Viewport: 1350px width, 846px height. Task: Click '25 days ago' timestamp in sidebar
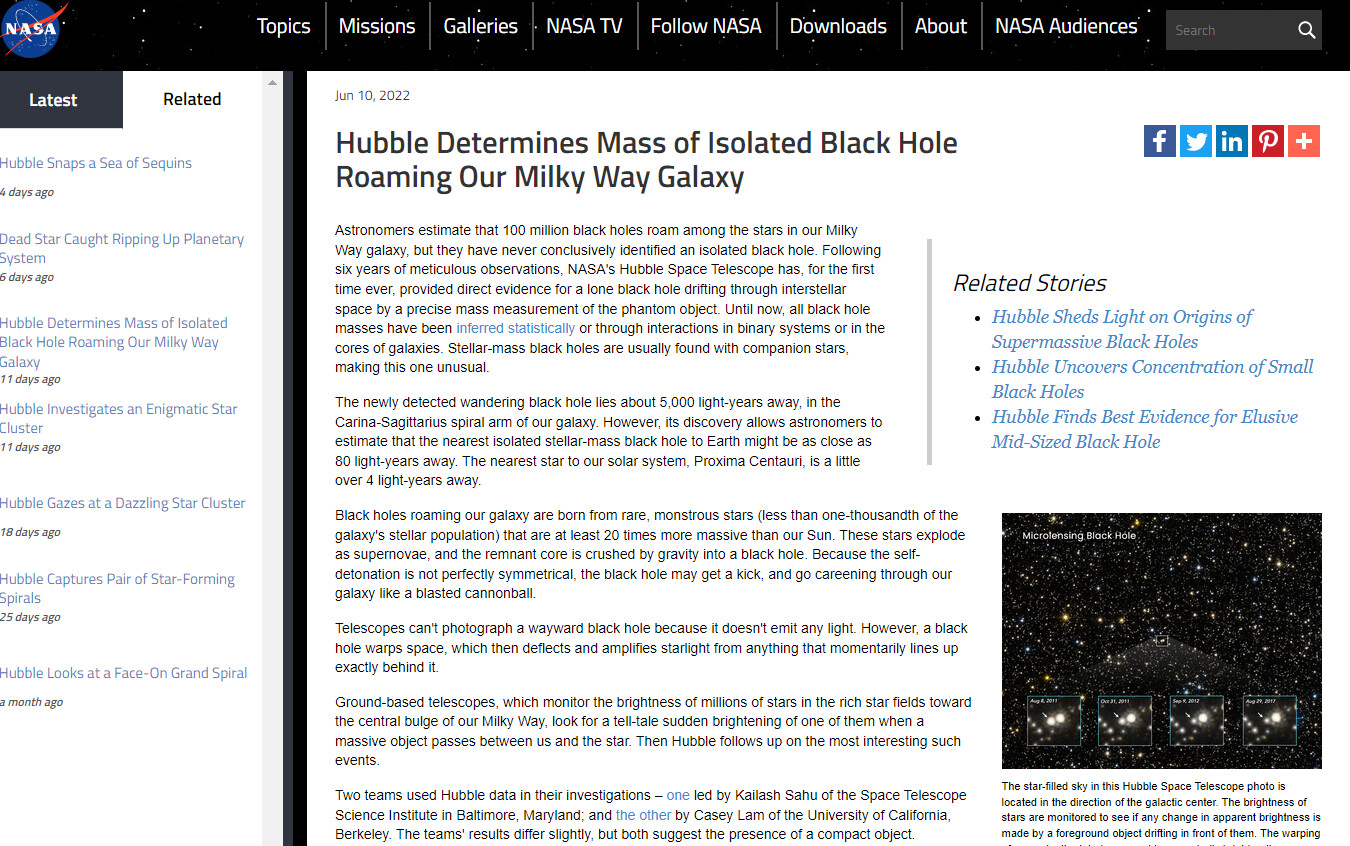(x=30, y=617)
